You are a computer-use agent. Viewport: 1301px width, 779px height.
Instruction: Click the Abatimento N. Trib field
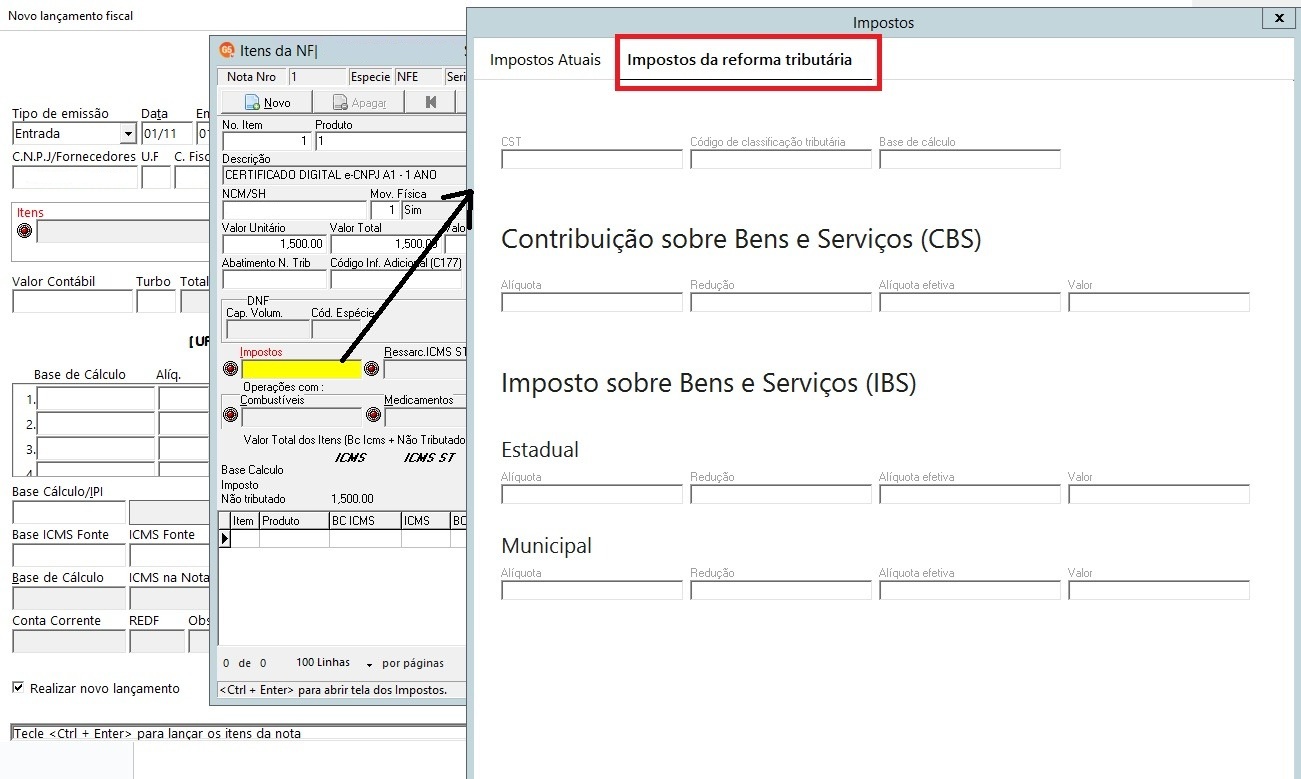[274, 279]
